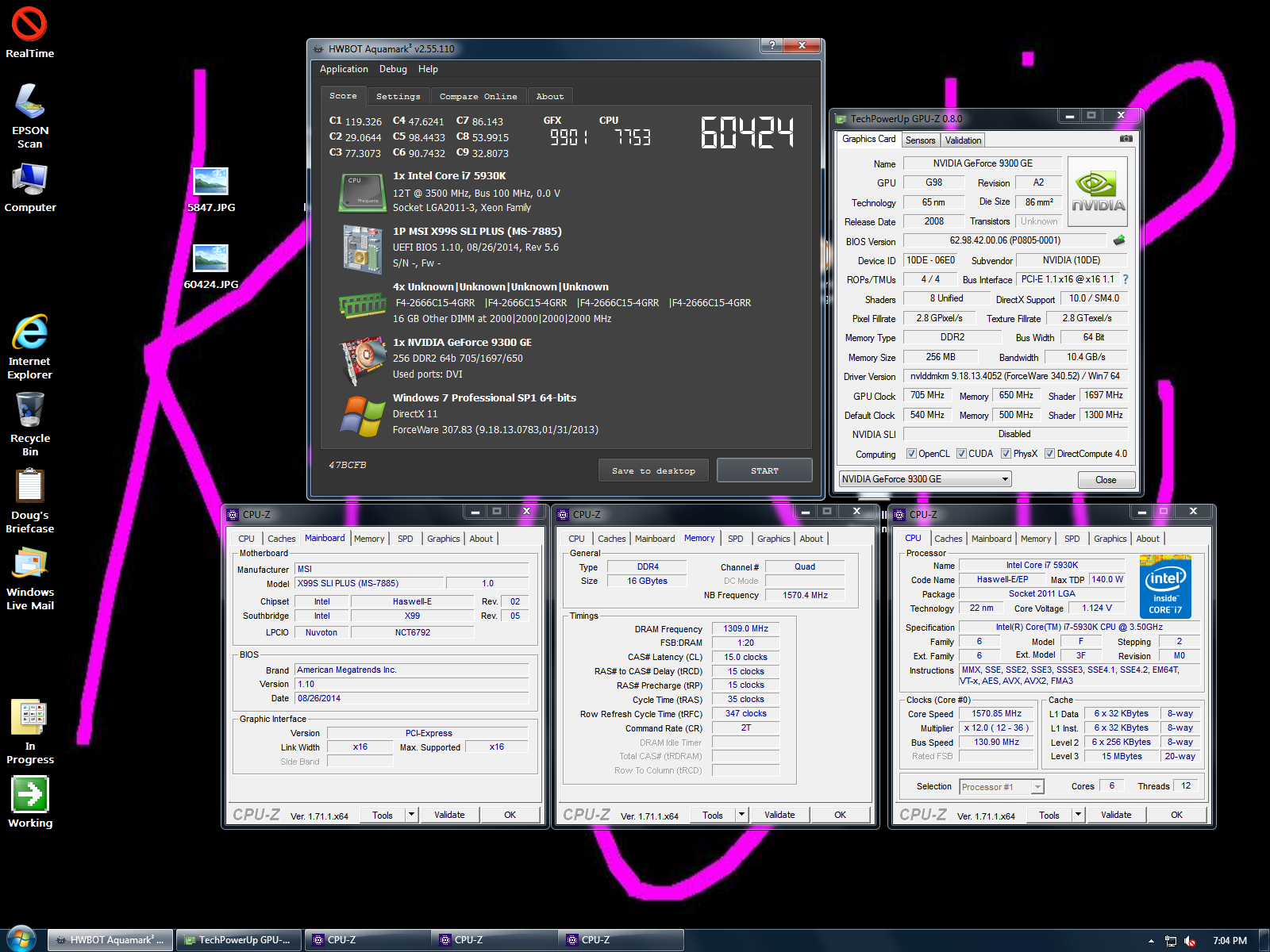Open Internet Explorer desktop icon
Image resolution: width=1270 pixels, height=952 pixels.
(29, 347)
